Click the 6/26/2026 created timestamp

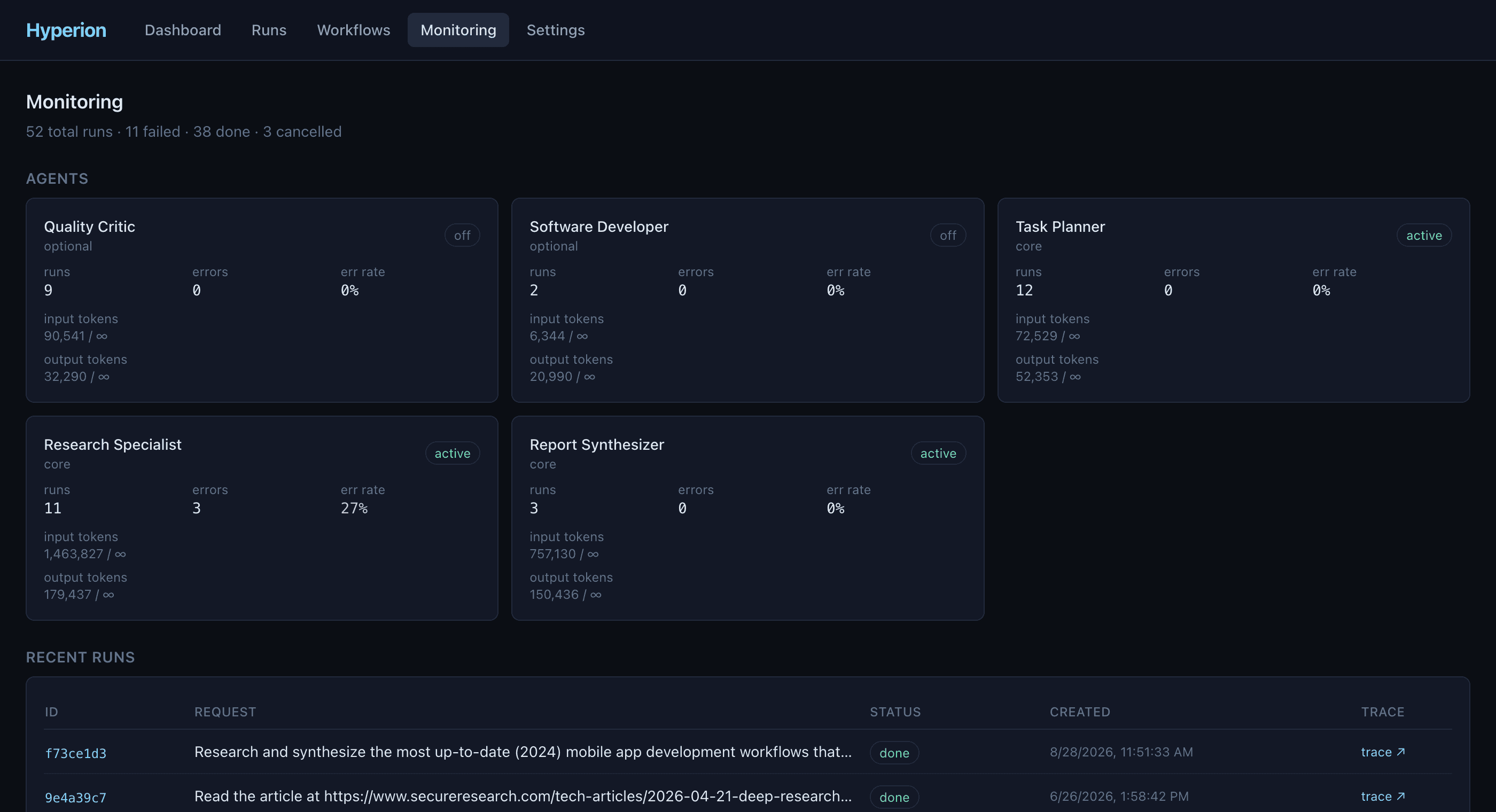(1118, 796)
